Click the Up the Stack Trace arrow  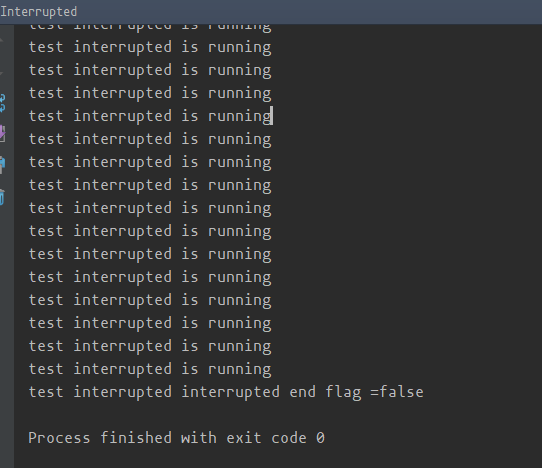tap(2, 41)
